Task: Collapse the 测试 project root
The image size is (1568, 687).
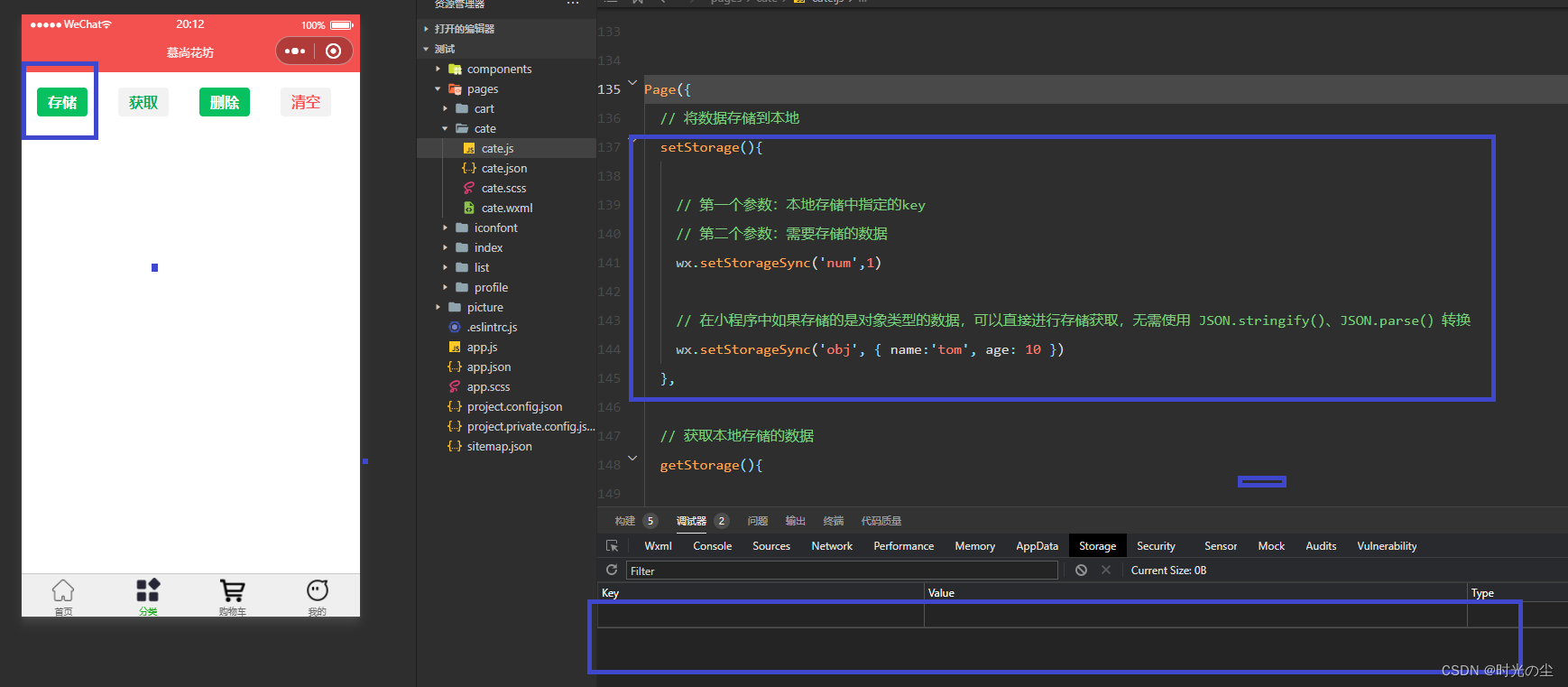Action: click(x=427, y=49)
